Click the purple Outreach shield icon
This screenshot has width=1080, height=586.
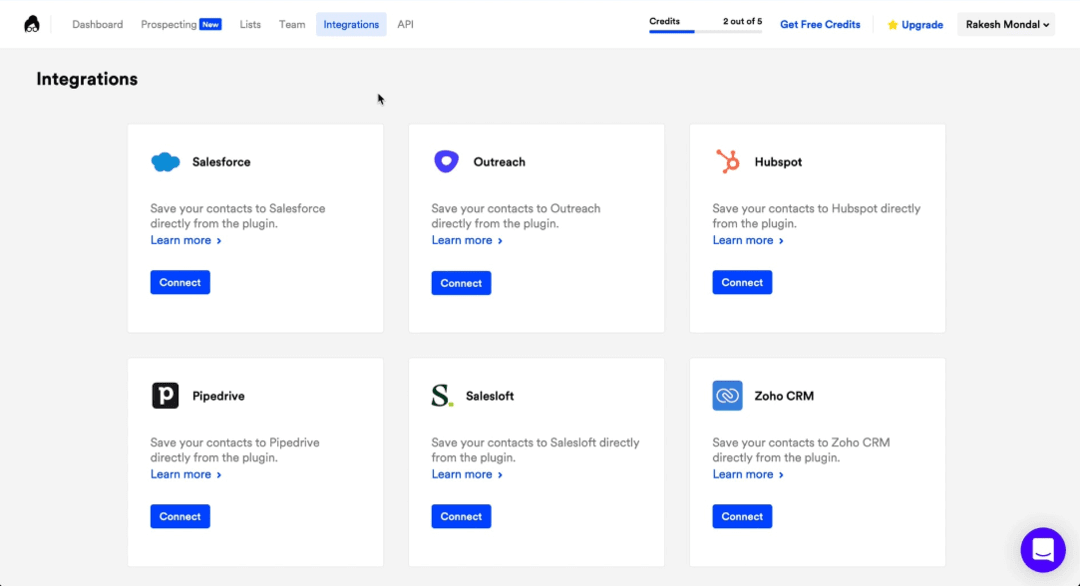tap(445, 160)
